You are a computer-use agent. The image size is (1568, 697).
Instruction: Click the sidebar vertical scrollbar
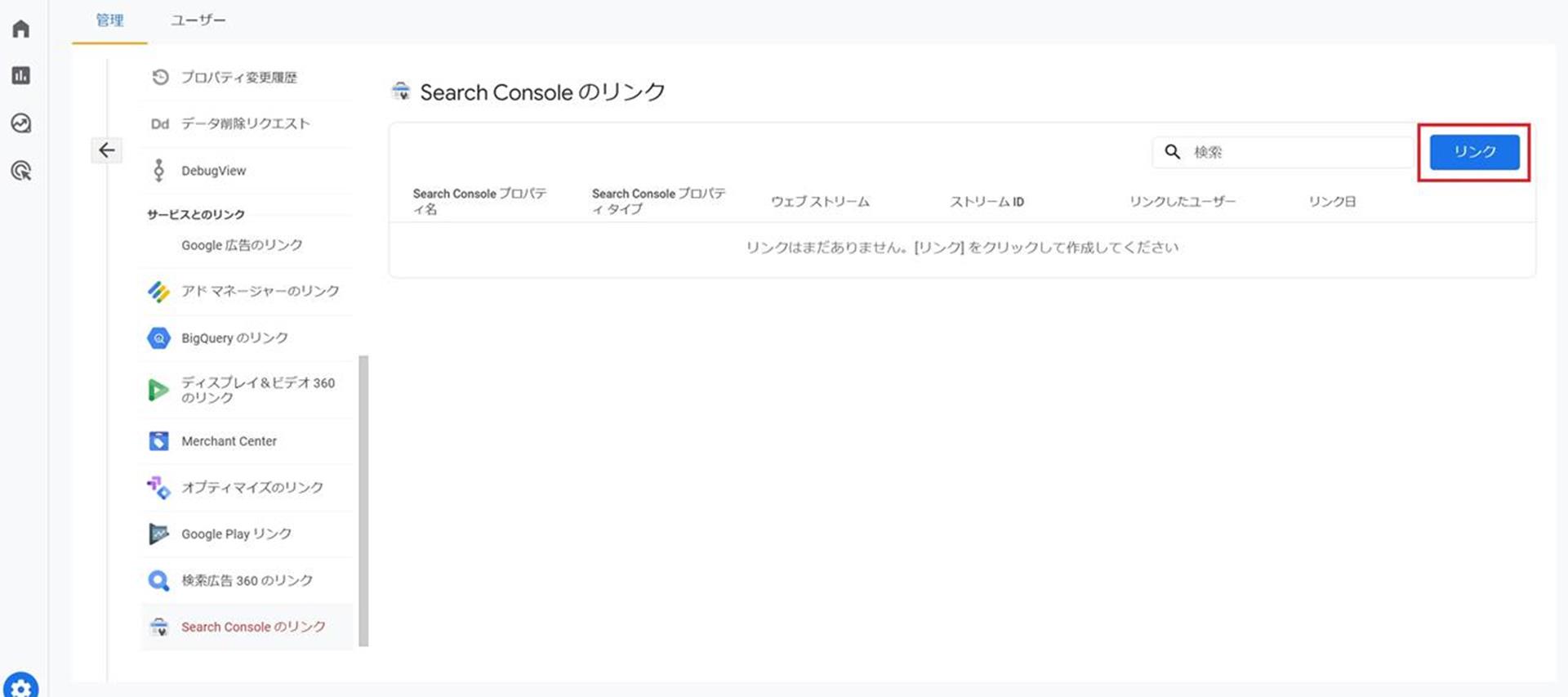(x=363, y=501)
